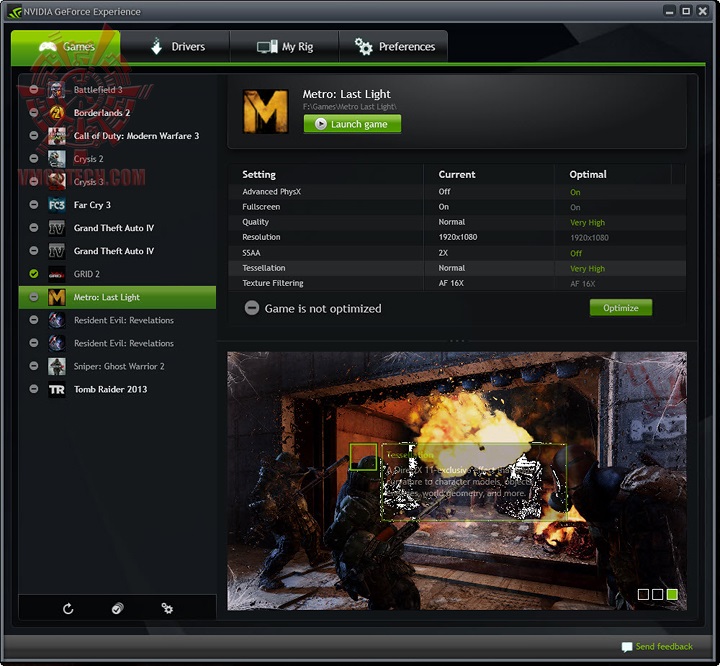Viewport: 720px width, 666px height.
Task: Click the active green screenshot pager square
Action: (x=672, y=595)
